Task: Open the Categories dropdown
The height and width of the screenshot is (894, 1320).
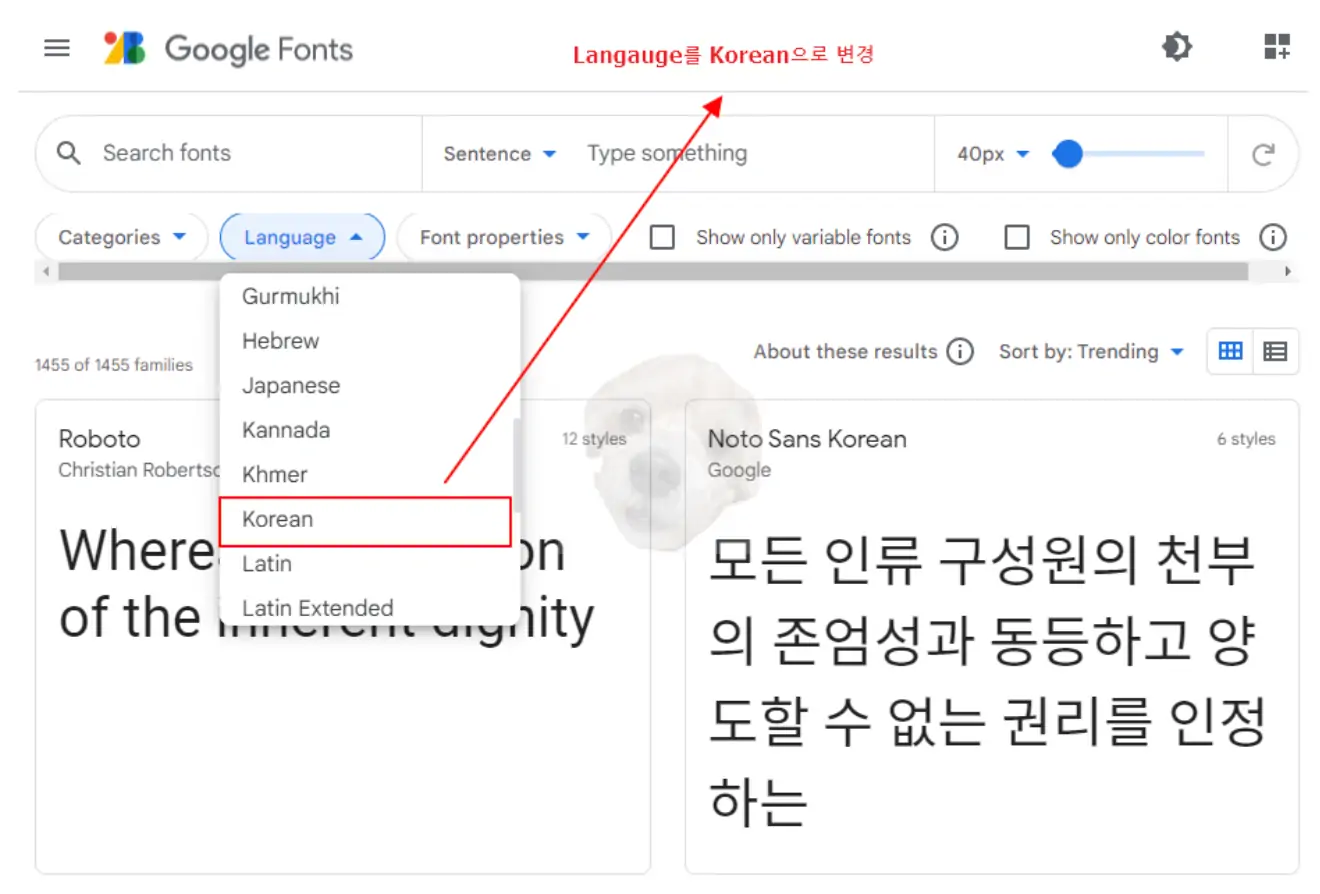Action: [x=120, y=237]
